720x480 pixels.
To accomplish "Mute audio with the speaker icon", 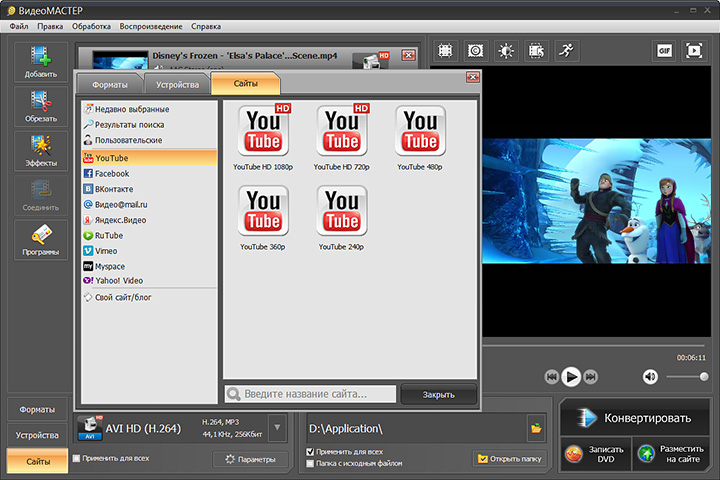I will 650,376.
